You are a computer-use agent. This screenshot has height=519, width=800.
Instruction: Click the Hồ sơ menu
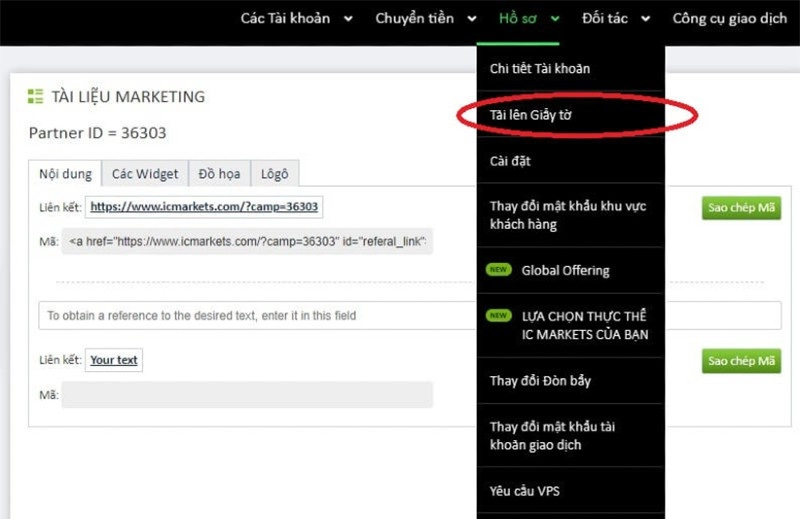517,18
